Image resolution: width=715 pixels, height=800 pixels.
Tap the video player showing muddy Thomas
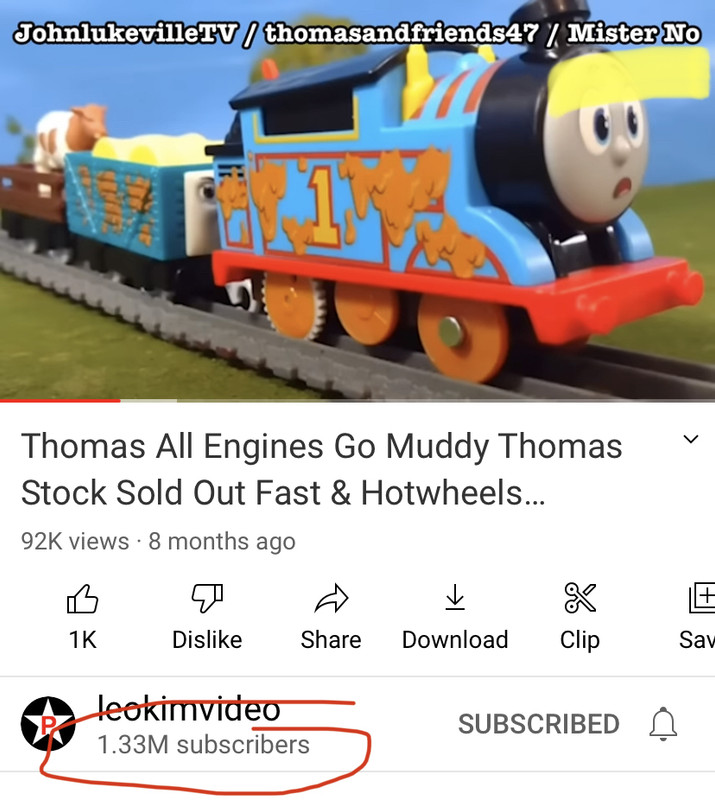[357, 200]
